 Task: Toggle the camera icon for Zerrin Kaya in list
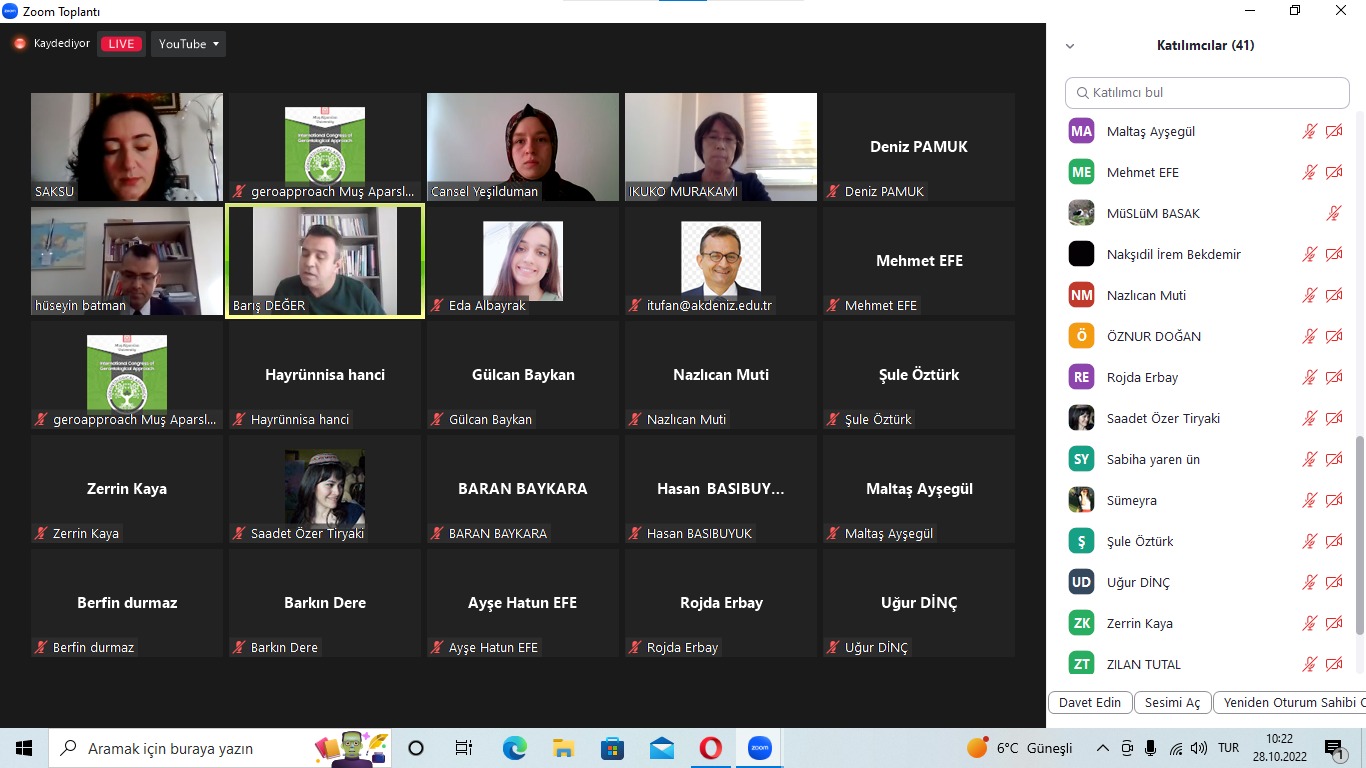point(1334,623)
